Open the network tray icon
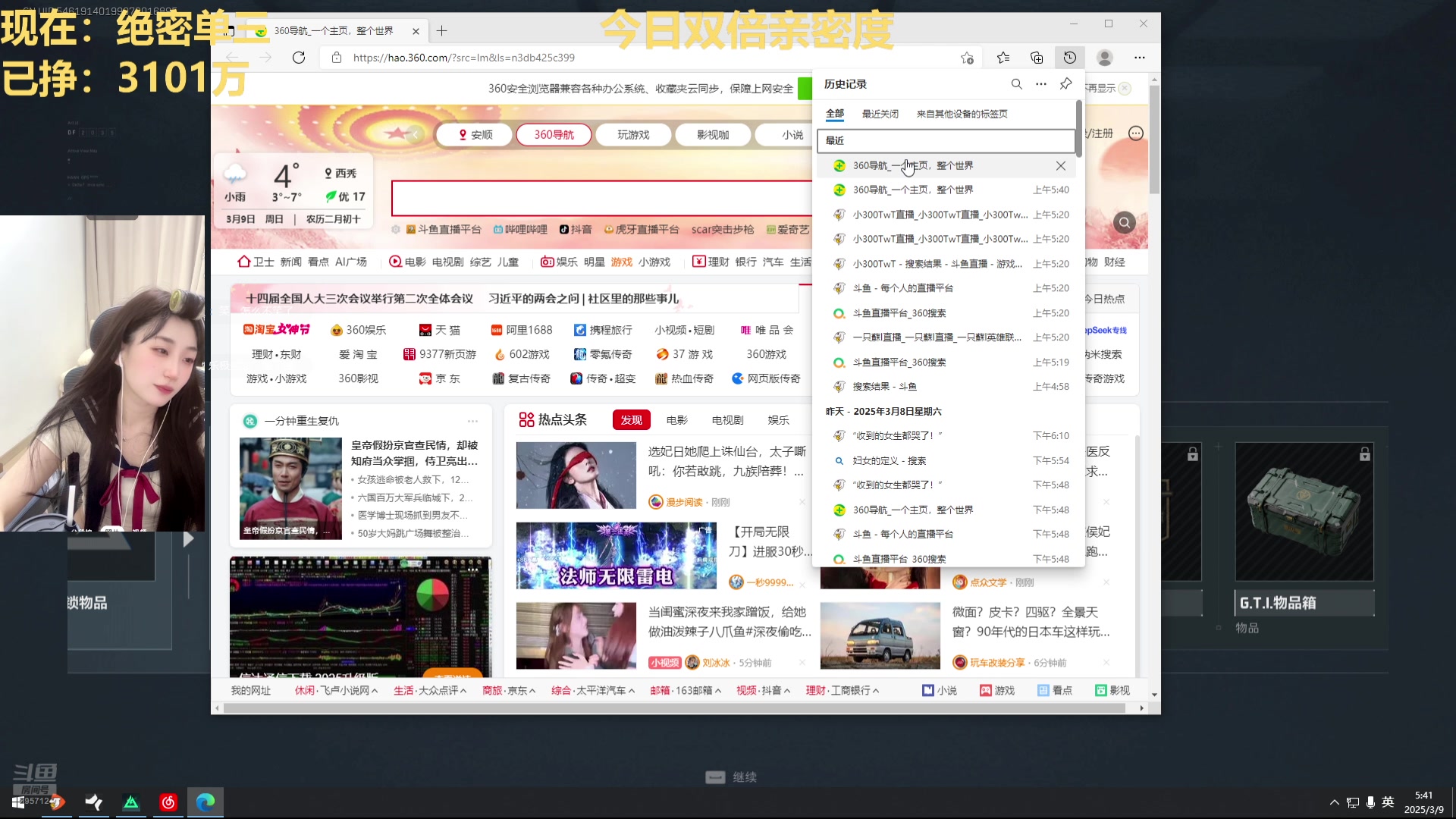 point(1352,802)
